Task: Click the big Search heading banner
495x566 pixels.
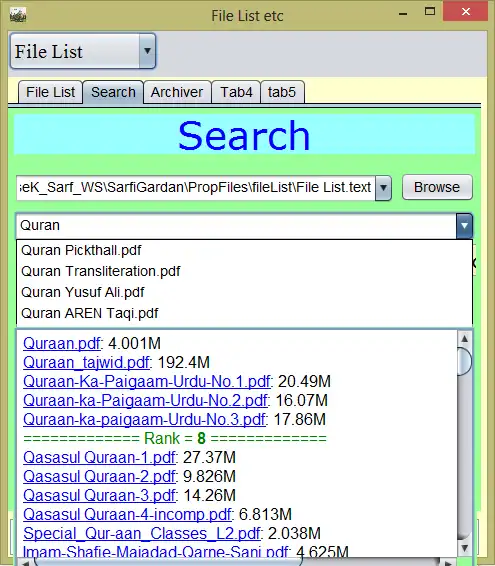Action: (244, 135)
